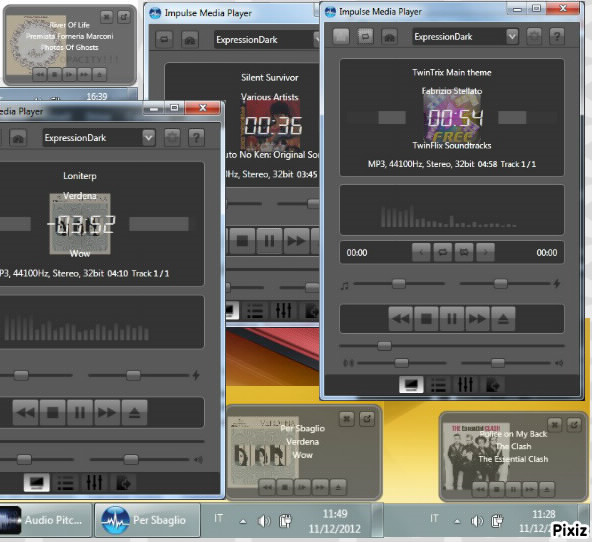Image resolution: width=592 pixels, height=542 pixels.
Task: Click tray volume speaker beside 11:49 clock
Action: 264,521
